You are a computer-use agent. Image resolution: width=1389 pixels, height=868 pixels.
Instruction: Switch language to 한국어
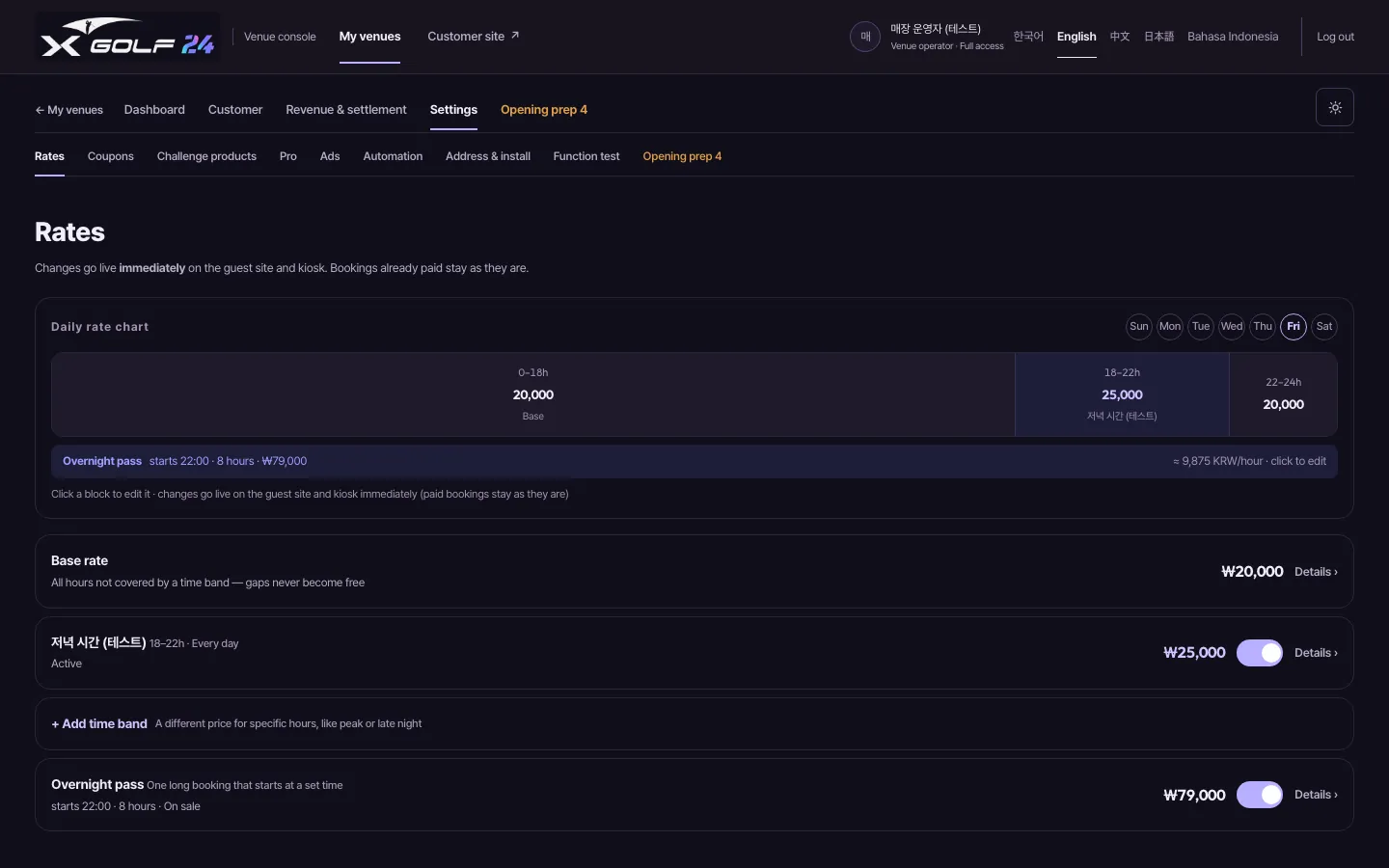click(1028, 37)
